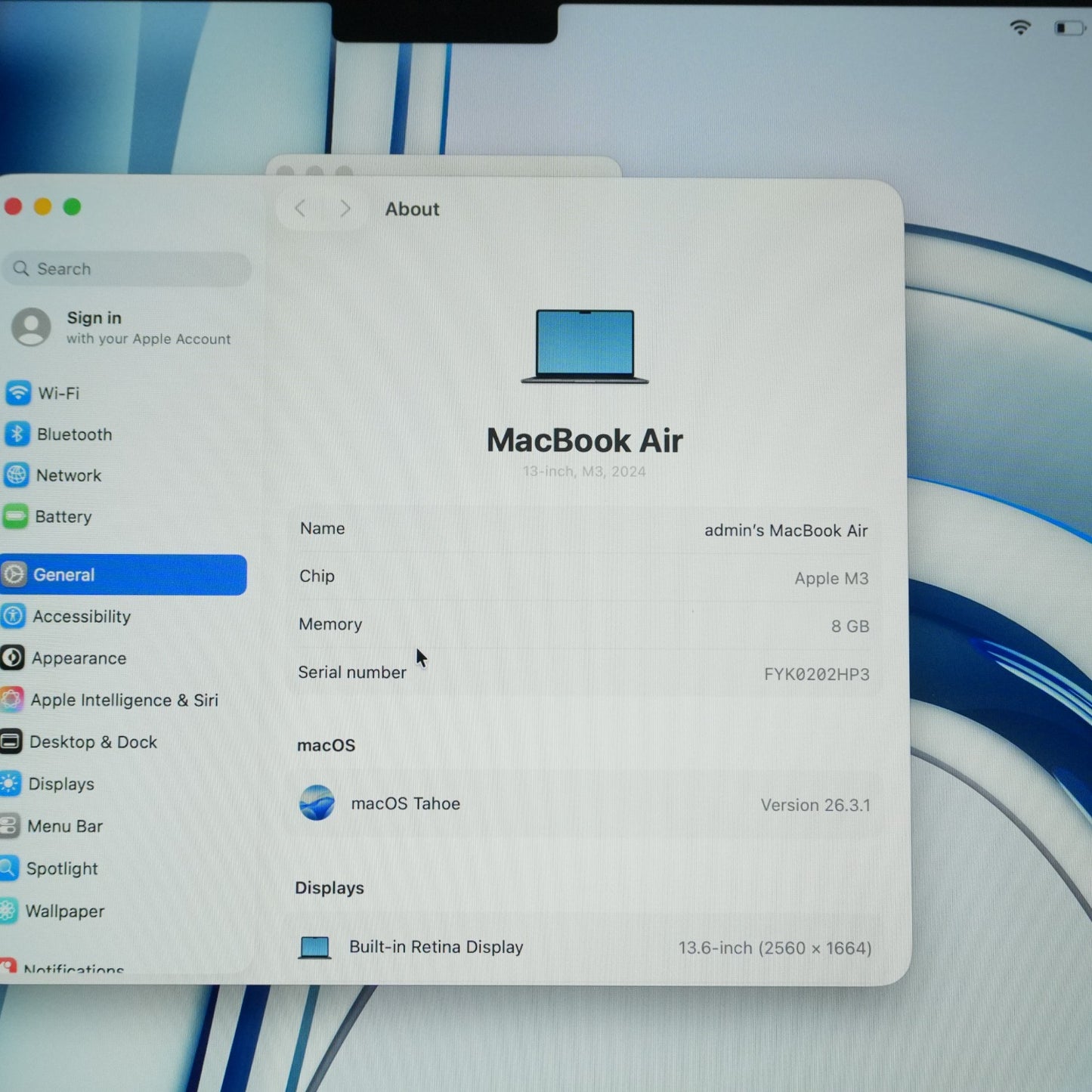Viewport: 1092px width, 1092px height.
Task: Open the Displays sun icon
Action: point(10,784)
